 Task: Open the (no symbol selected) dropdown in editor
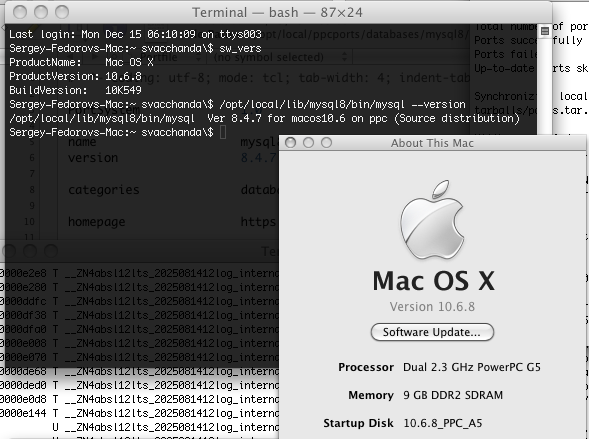(x=280, y=57)
